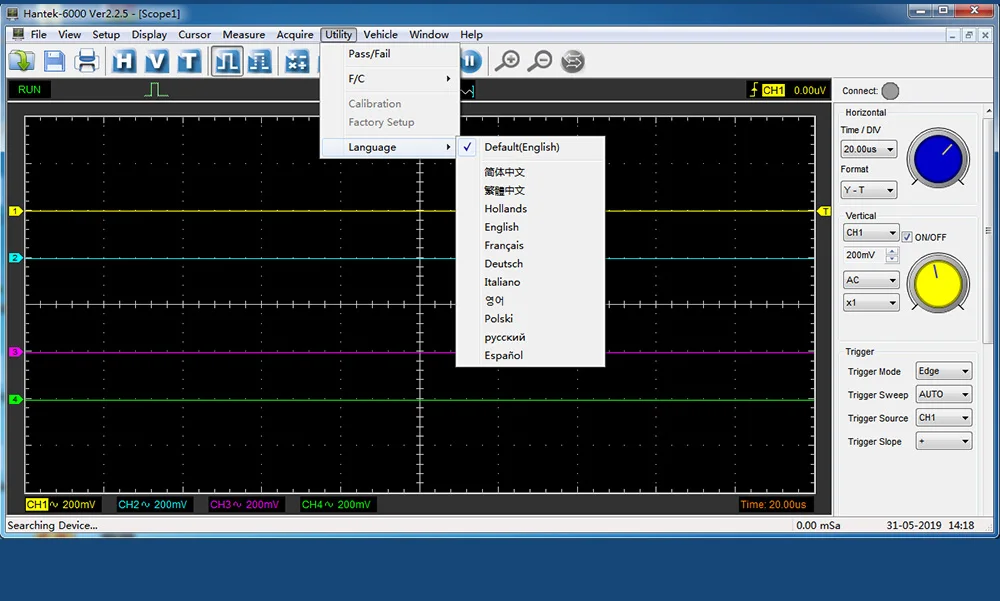Choose Deutsch from the language list
The height and width of the screenshot is (601, 1000).
coord(504,264)
